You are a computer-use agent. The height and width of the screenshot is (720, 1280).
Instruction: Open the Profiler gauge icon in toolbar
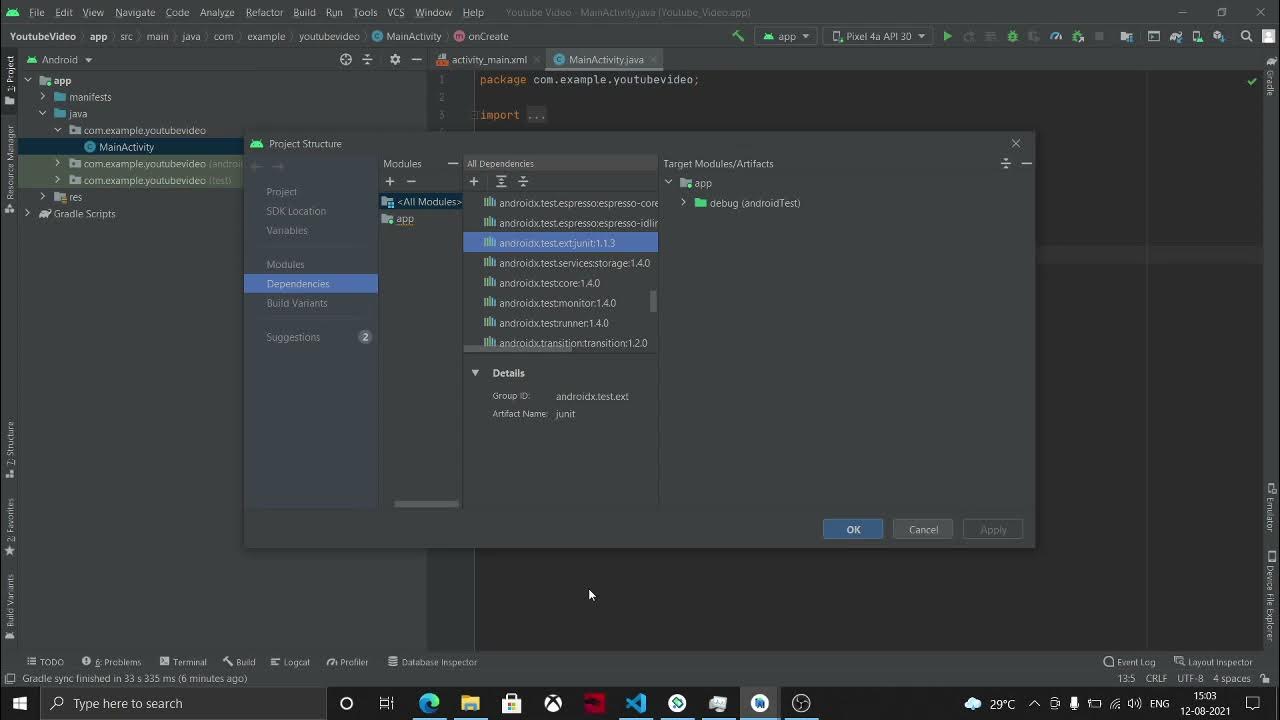(1056, 36)
